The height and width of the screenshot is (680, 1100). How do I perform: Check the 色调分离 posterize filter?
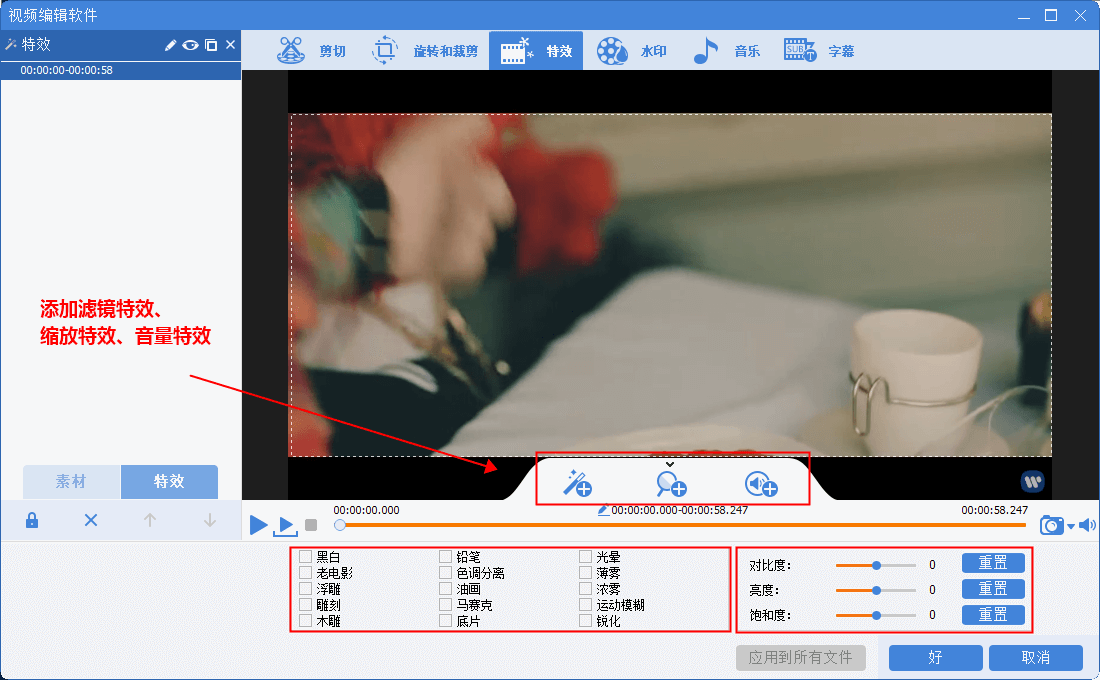tap(445, 573)
